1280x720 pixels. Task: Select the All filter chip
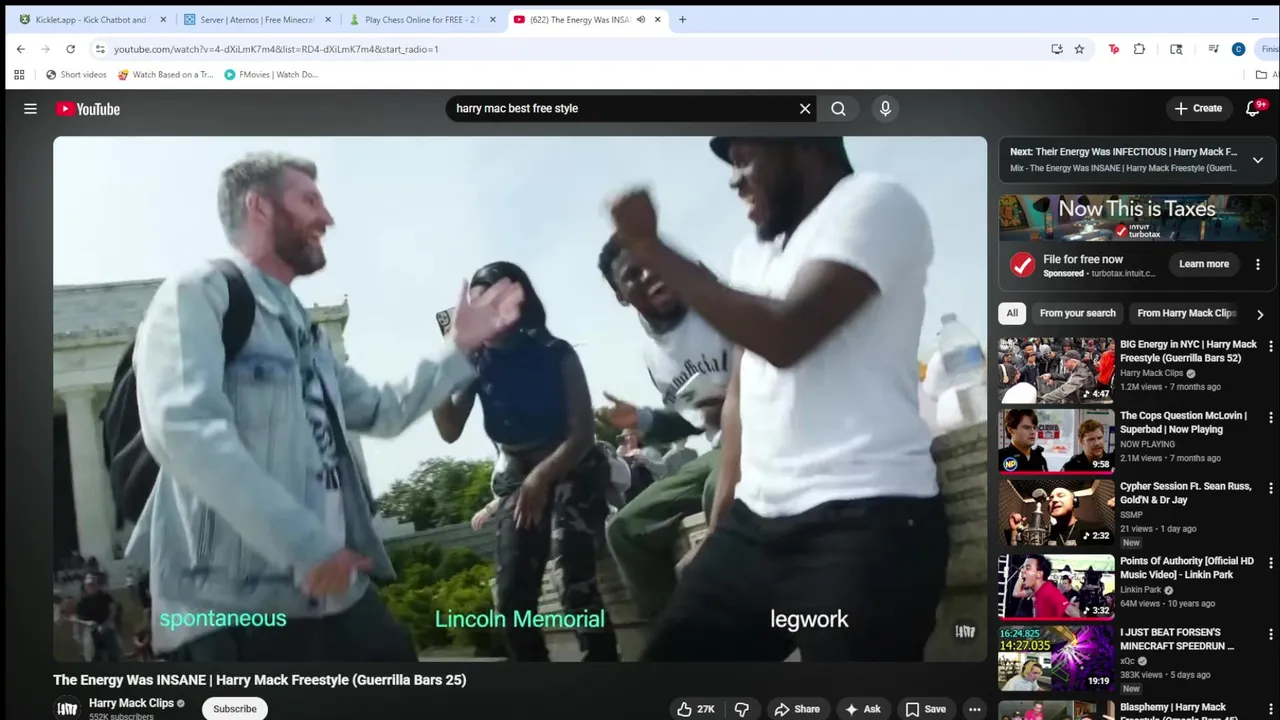click(x=1012, y=313)
